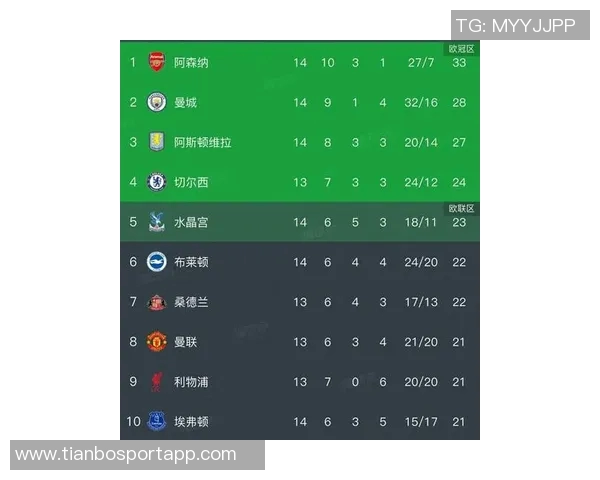This screenshot has height=480, width=600.
Task: Open the Sunderland crest icon
Action: coord(156,302)
